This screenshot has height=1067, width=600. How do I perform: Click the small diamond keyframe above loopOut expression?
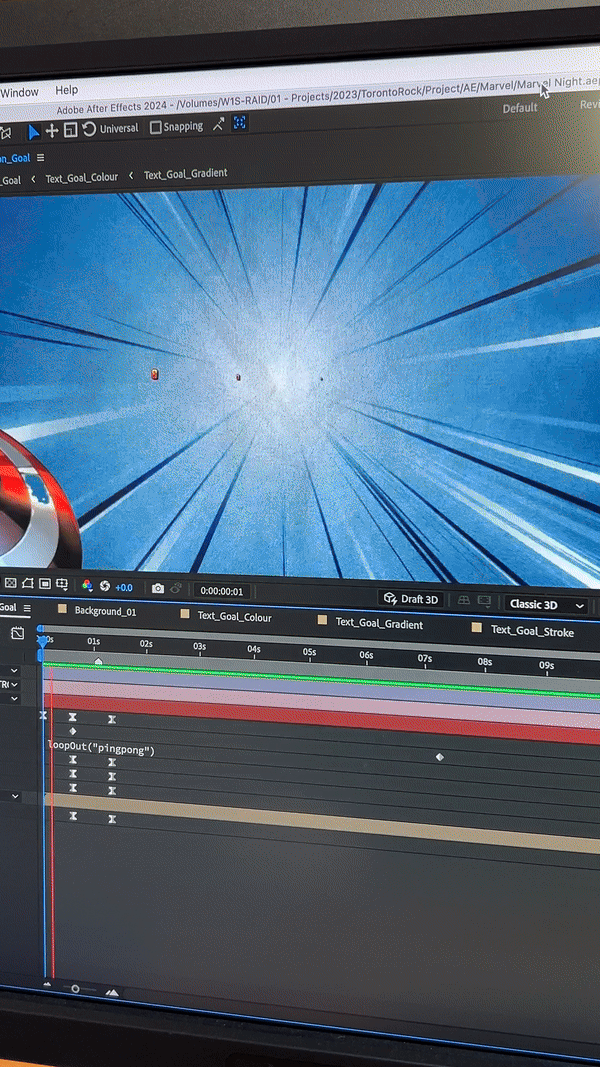pyautogui.click(x=73, y=731)
